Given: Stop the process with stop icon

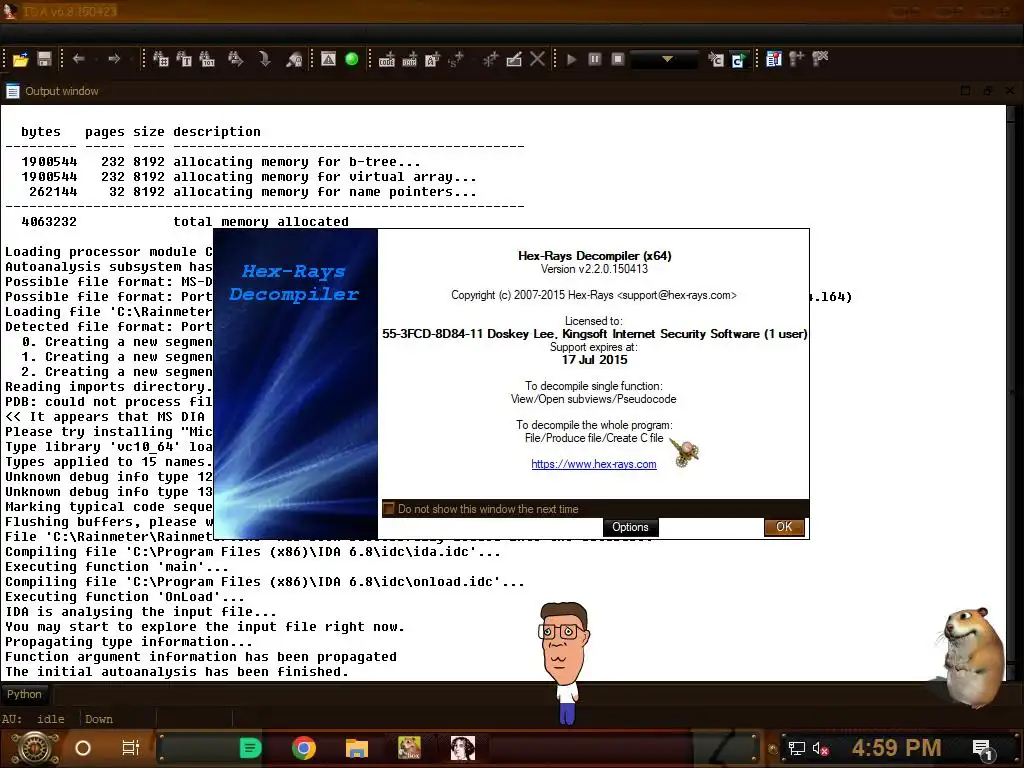Looking at the screenshot, I should [618, 59].
